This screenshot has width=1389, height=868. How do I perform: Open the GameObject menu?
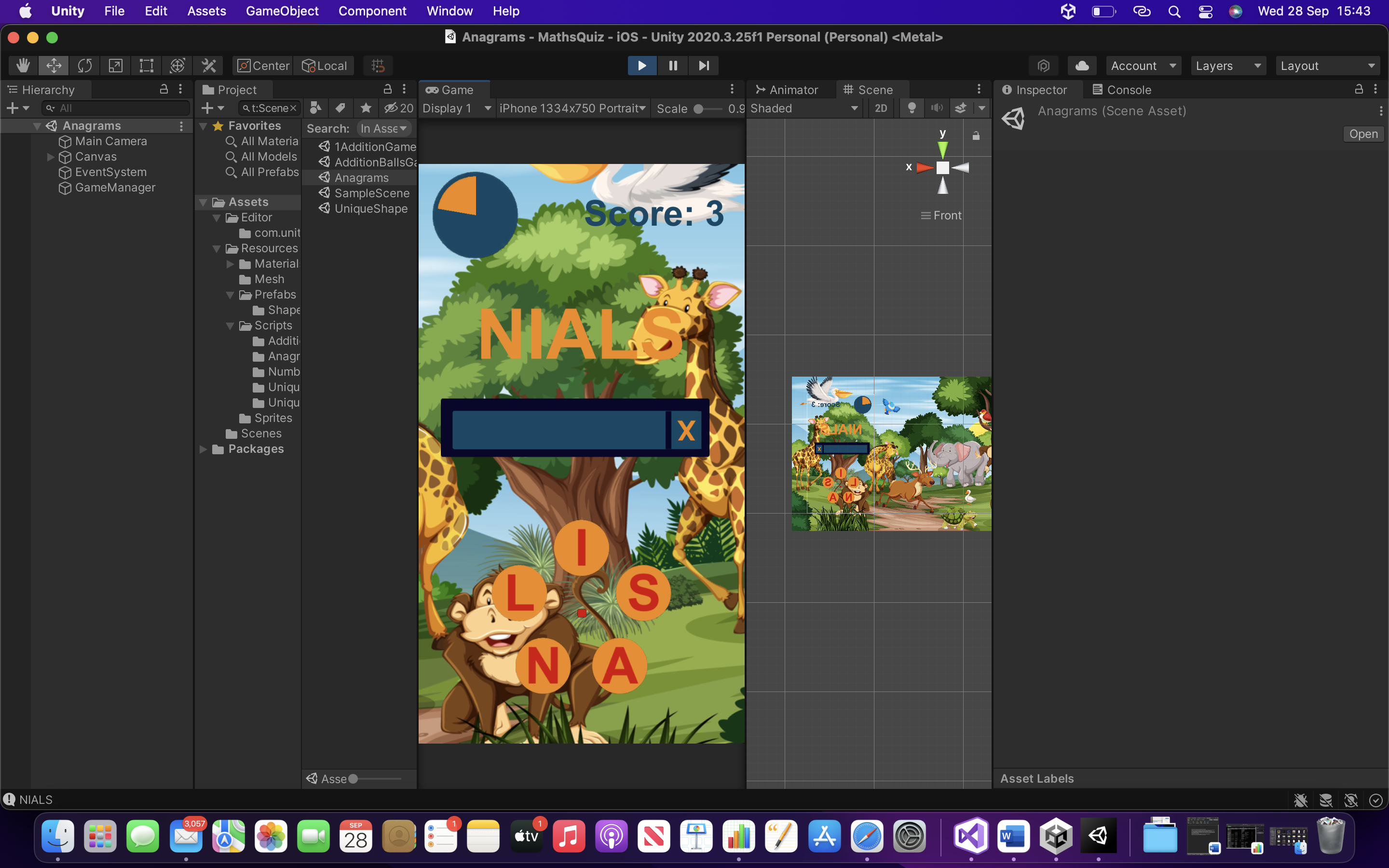click(x=282, y=11)
